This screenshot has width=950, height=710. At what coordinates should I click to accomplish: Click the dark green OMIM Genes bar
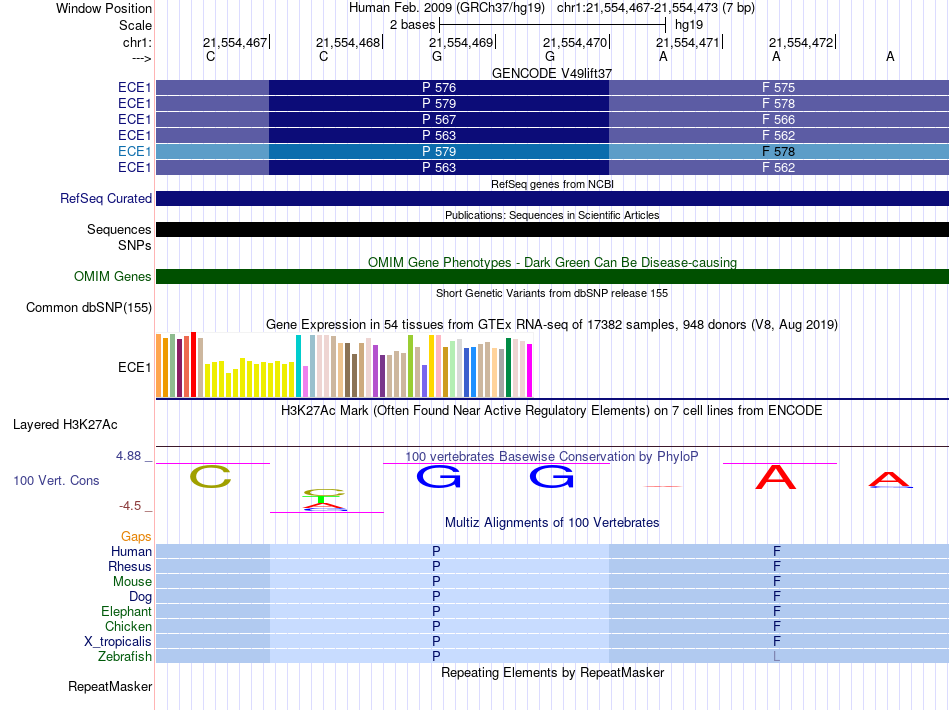pyautogui.click(x=553, y=277)
